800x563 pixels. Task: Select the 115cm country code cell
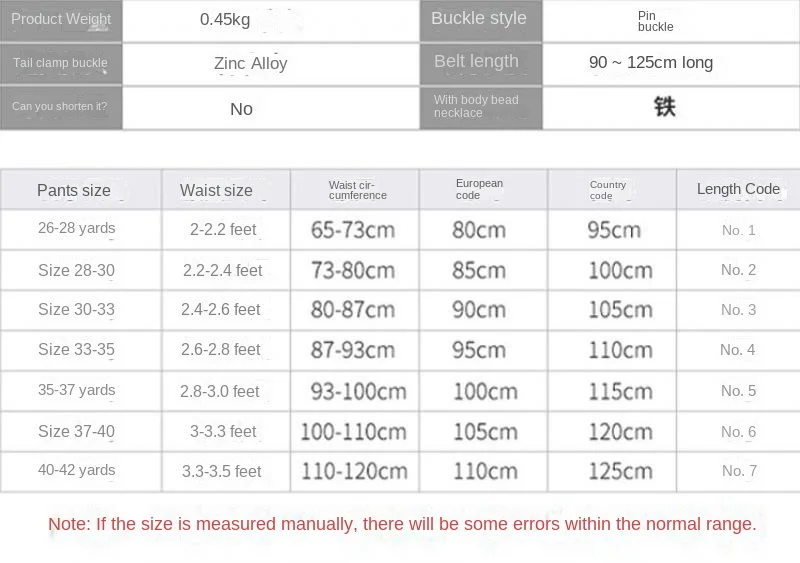614,391
